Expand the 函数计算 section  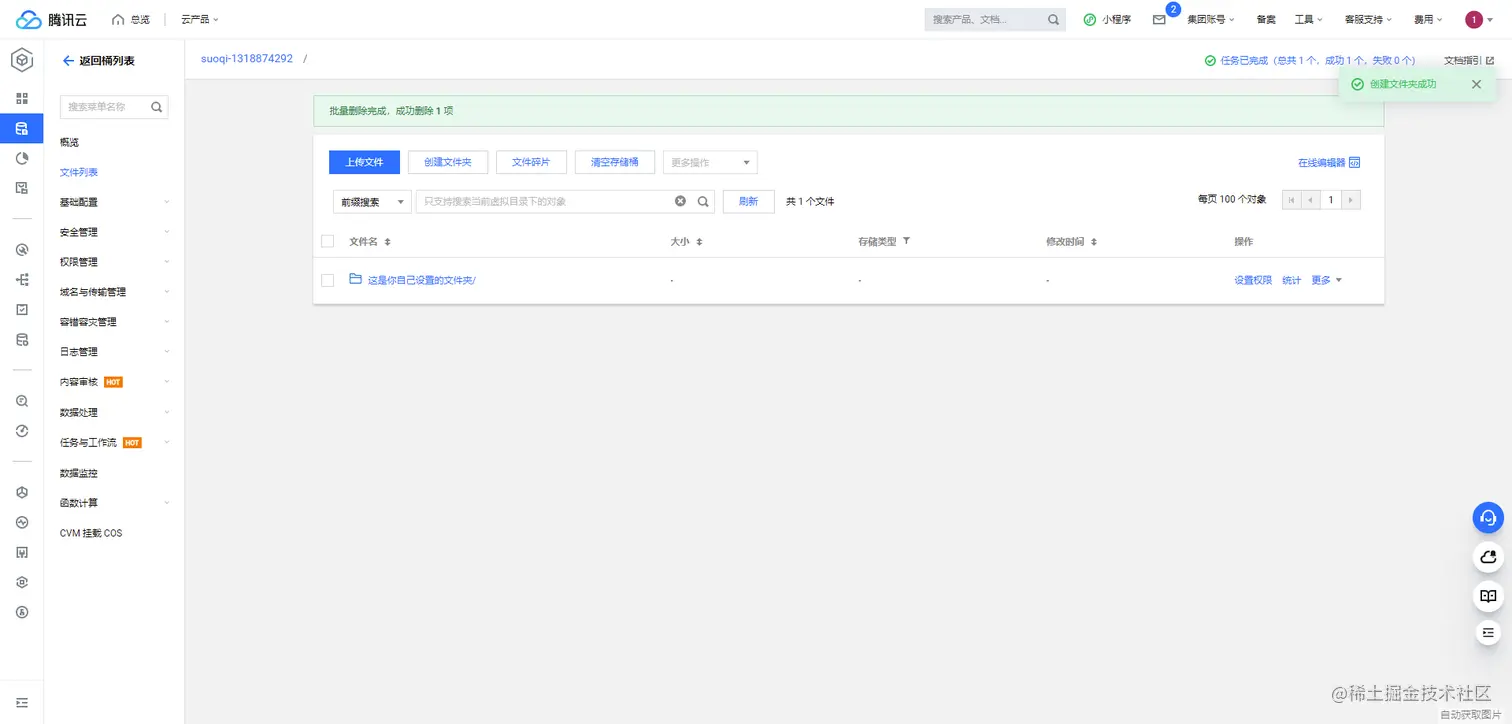114,503
